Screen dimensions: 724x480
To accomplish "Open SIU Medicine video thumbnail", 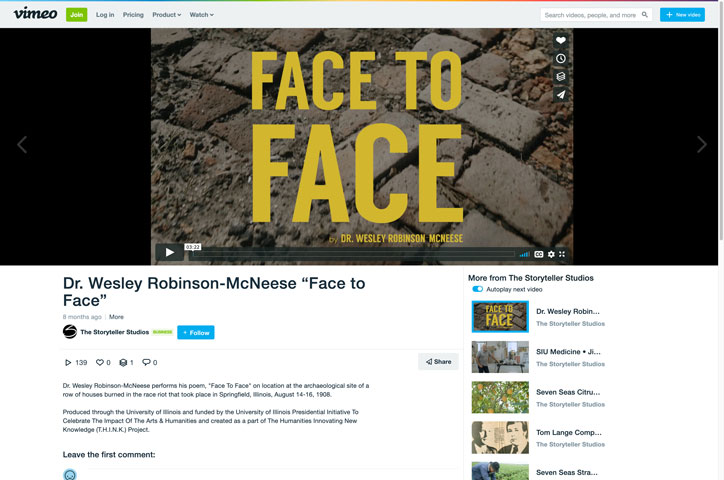I will tap(500, 357).
